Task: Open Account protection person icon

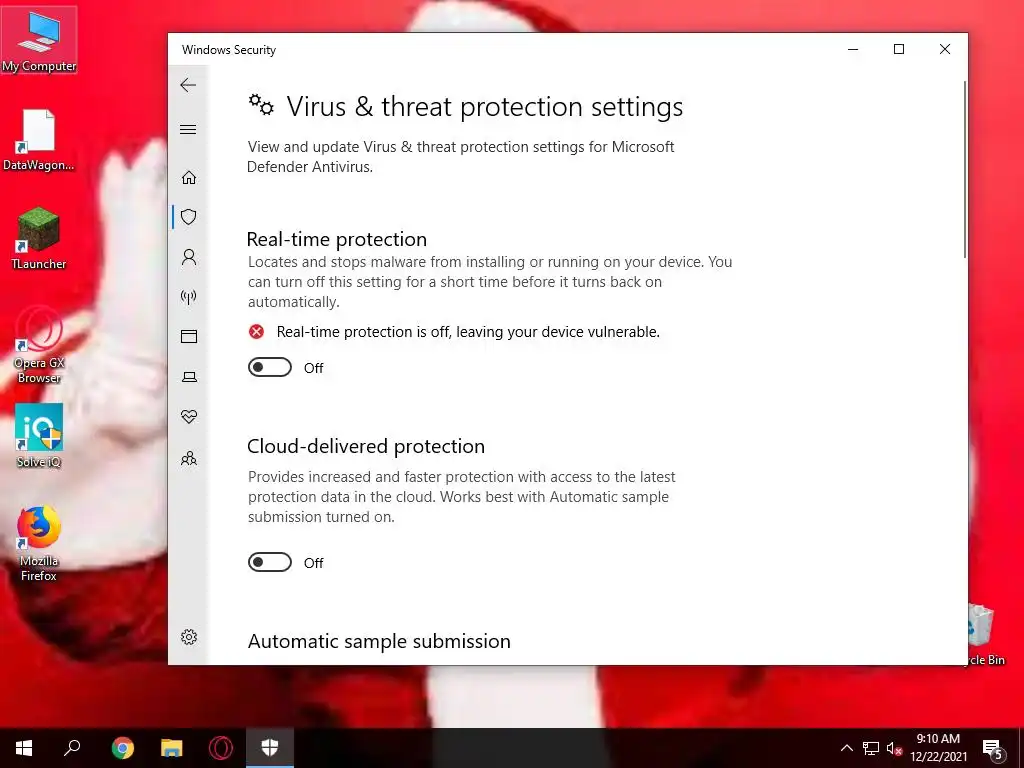Action: [189, 257]
